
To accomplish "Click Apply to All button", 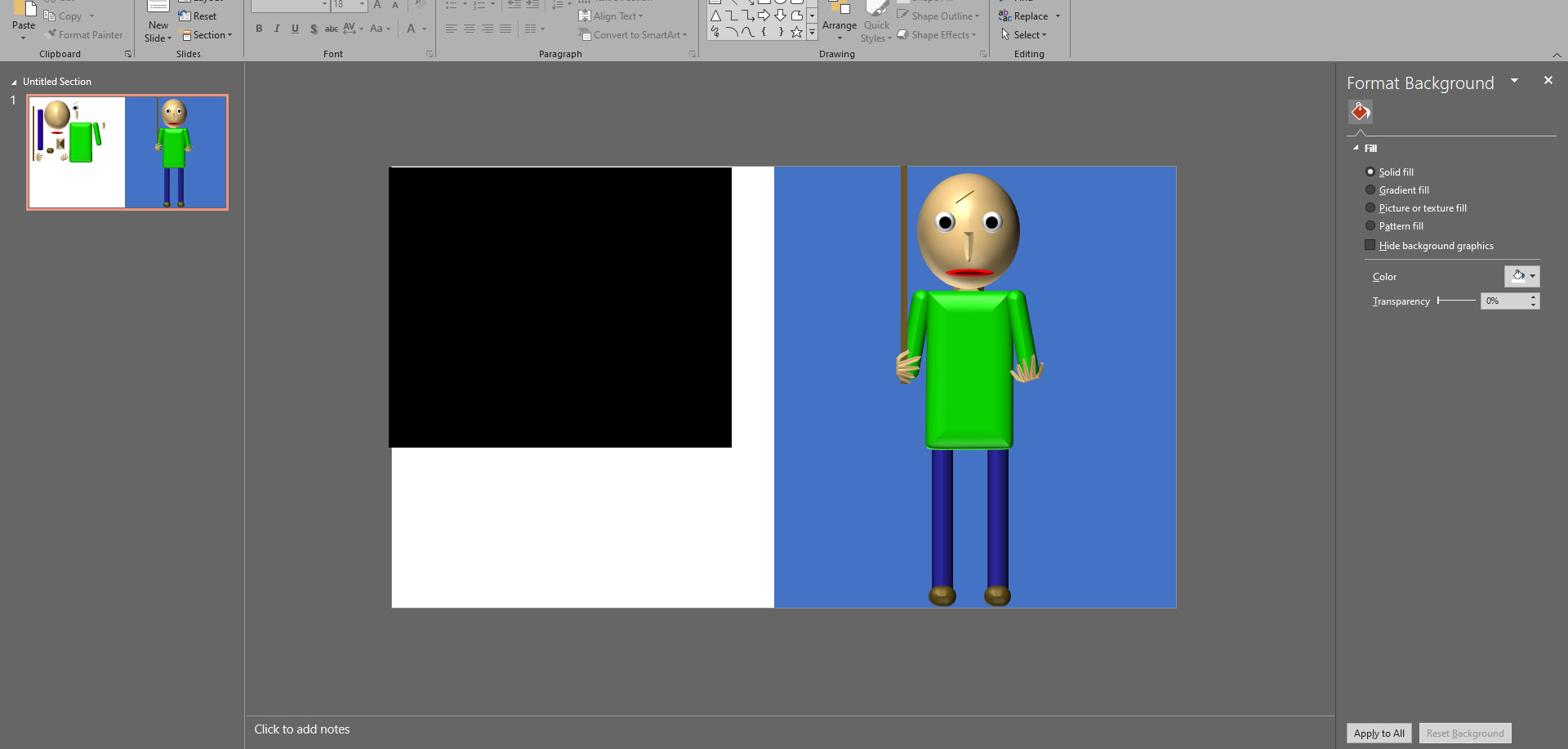I will point(1379,733).
